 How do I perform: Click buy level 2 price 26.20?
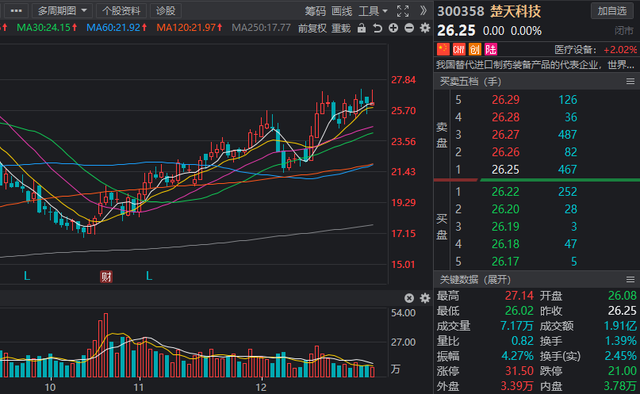(506, 209)
